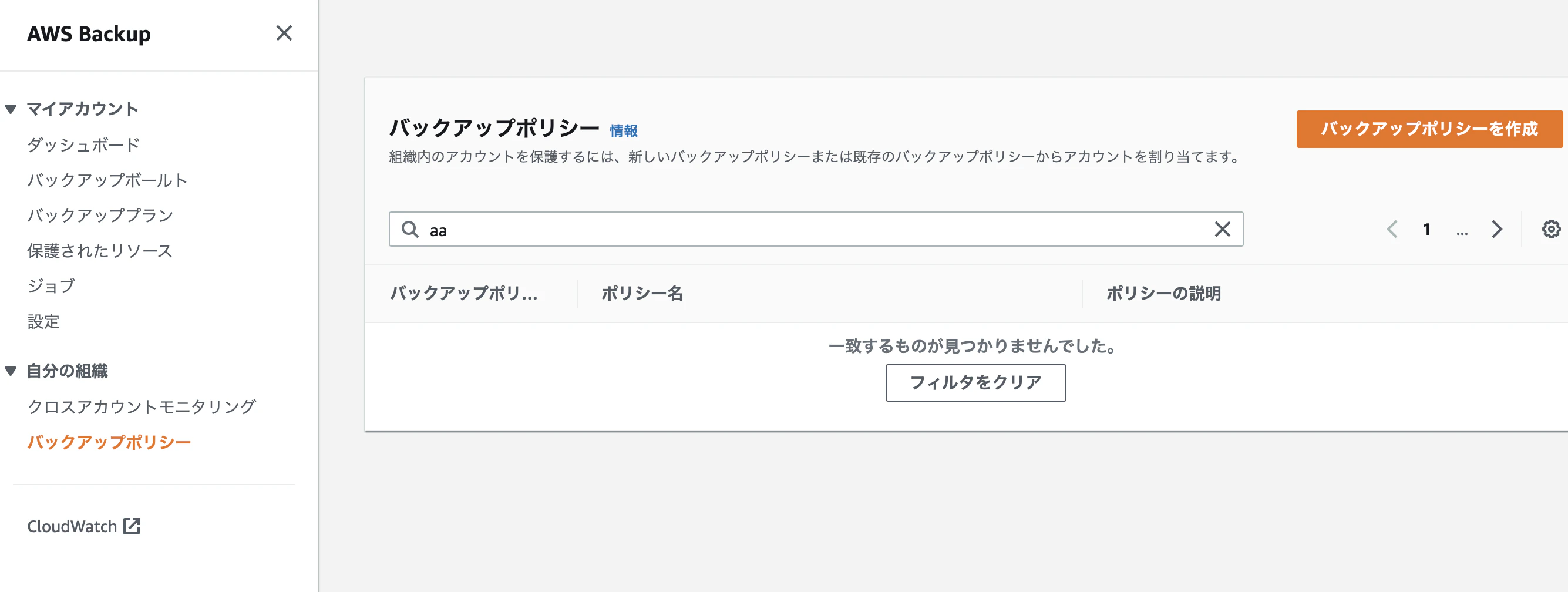
Task: Select ダッシュボード in the sidebar
Action: click(83, 144)
